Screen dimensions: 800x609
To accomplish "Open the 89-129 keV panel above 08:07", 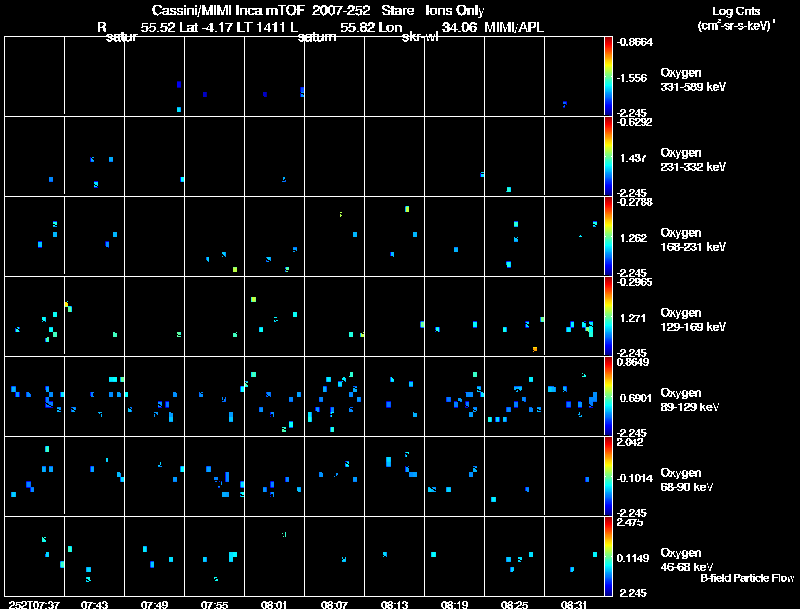I will tap(335, 396).
